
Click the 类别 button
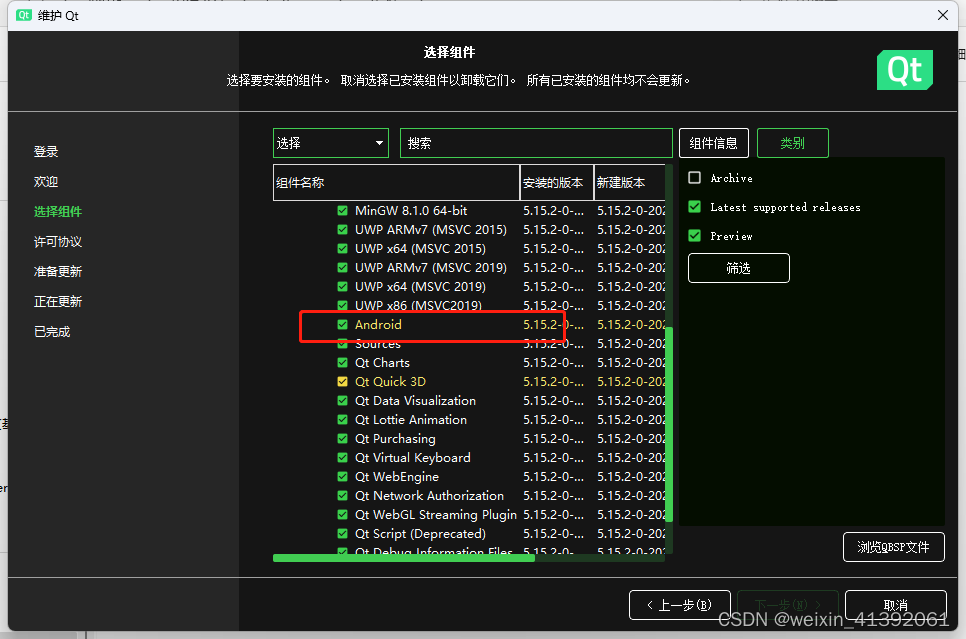pyautogui.click(x=792, y=143)
